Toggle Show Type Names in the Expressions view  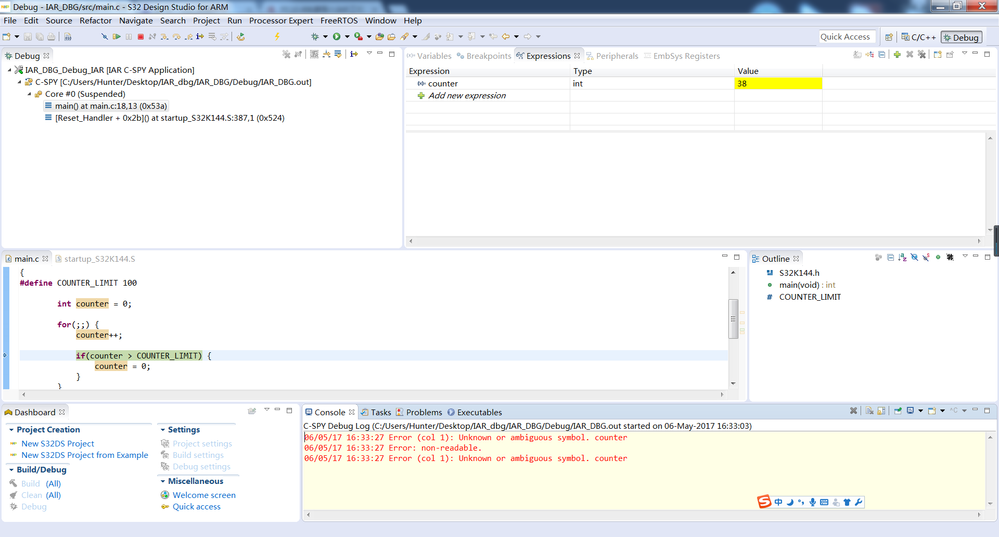tap(857, 55)
